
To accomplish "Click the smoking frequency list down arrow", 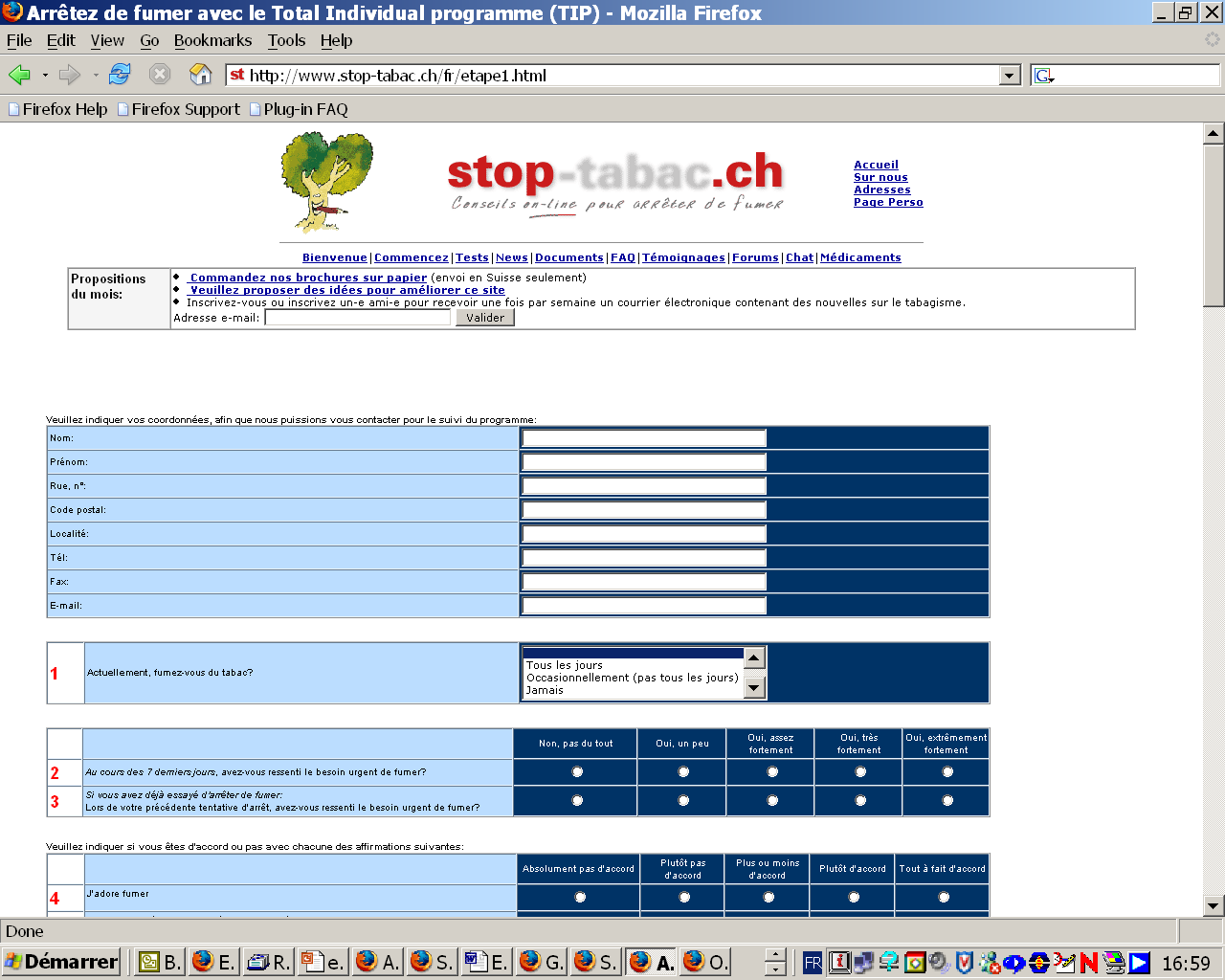I will click(x=754, y=688).
